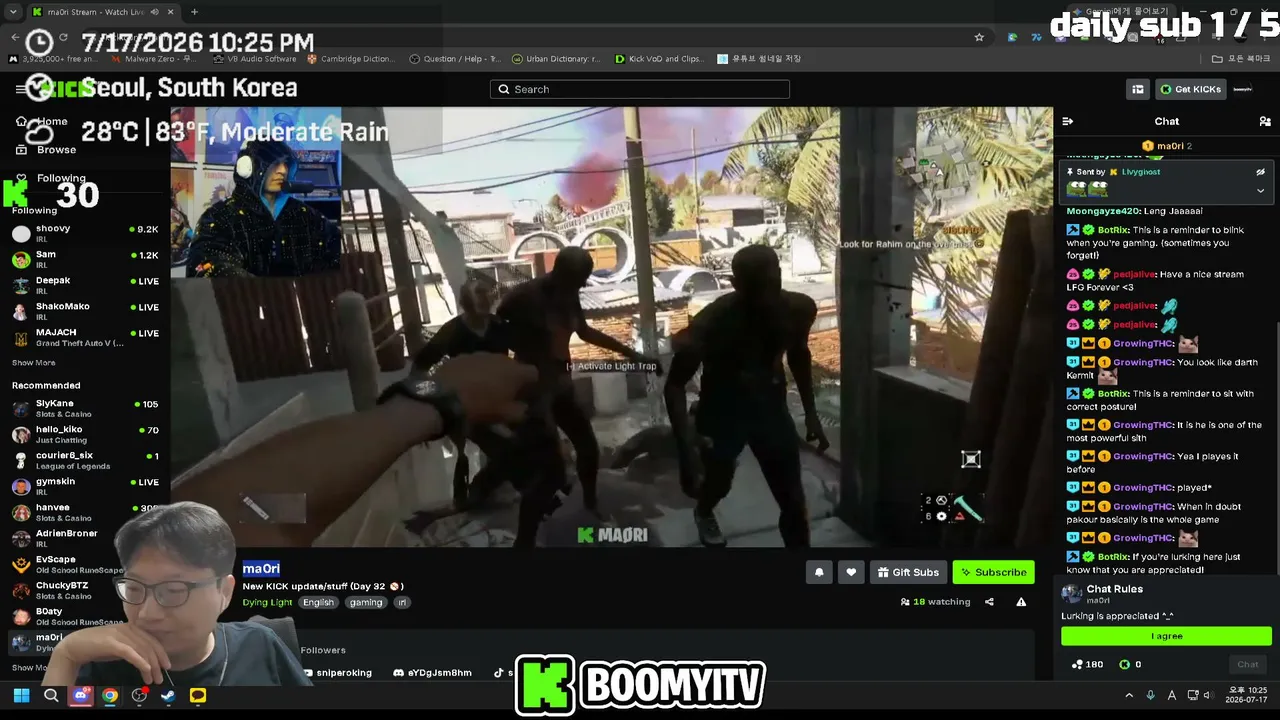Hide the pinned message from Livyghost
Screen dimensions: 1280x720
[x=1260, y=172]
